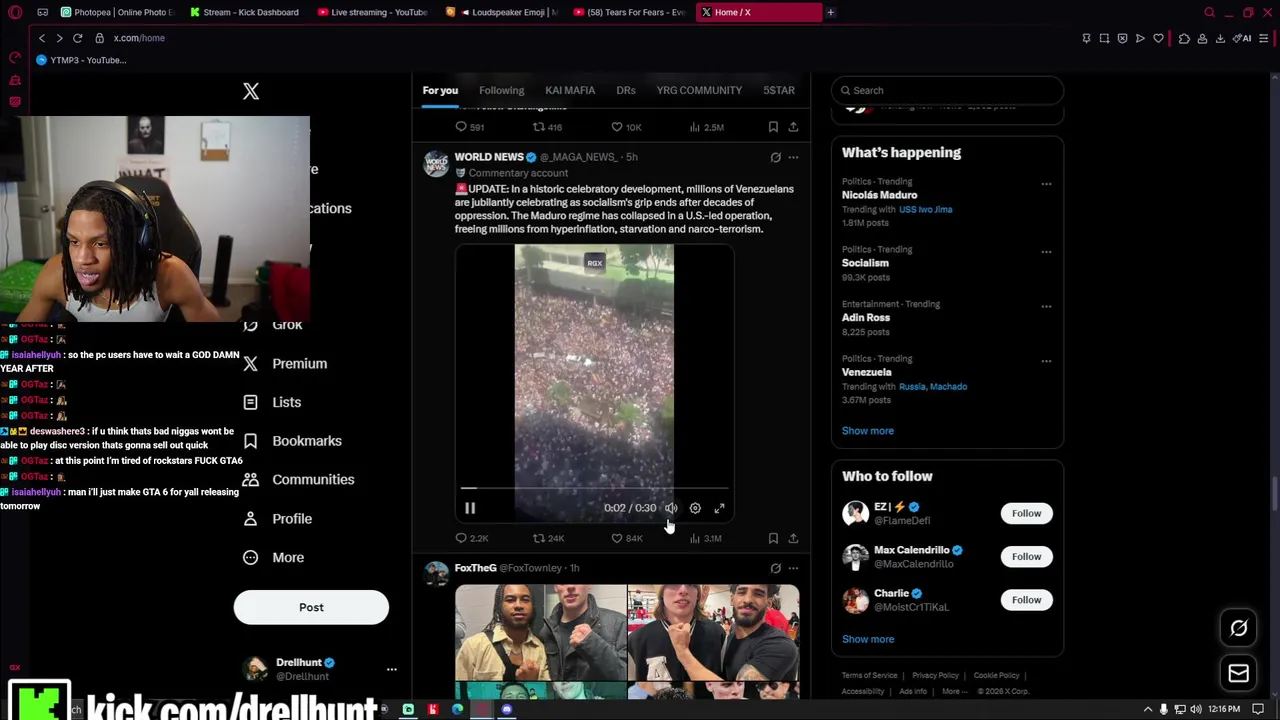Viewport: 1280px width, 720px height.
Task: Open Premium in the sidebar
Action: tap(285, 364)
